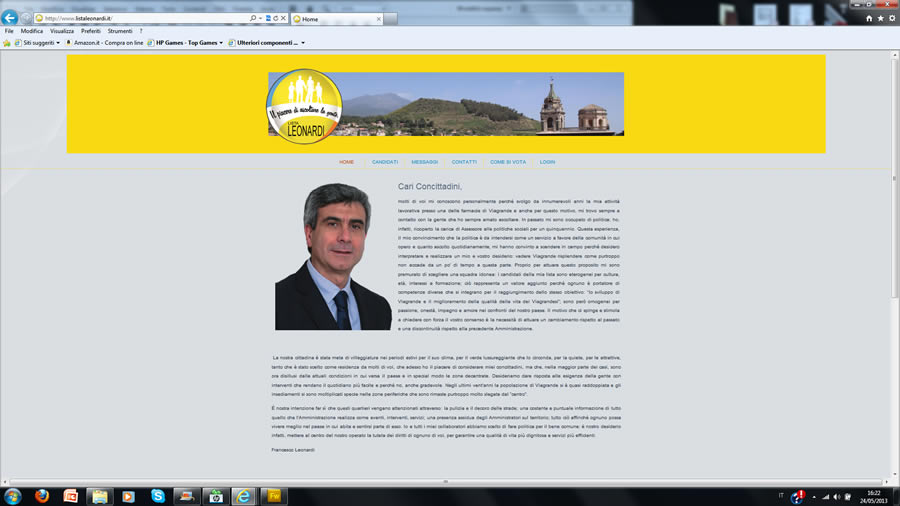
Task: Click the scroll down arrow of vertical scrollbar
Action: tap(894, 475)
